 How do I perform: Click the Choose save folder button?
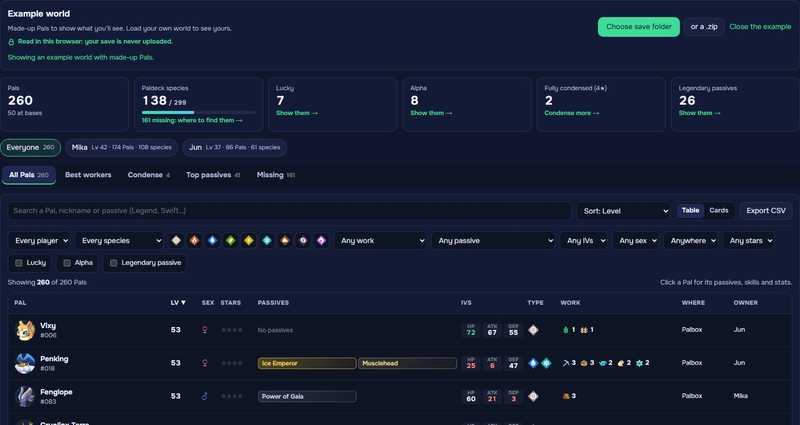[x=638, y=27]
